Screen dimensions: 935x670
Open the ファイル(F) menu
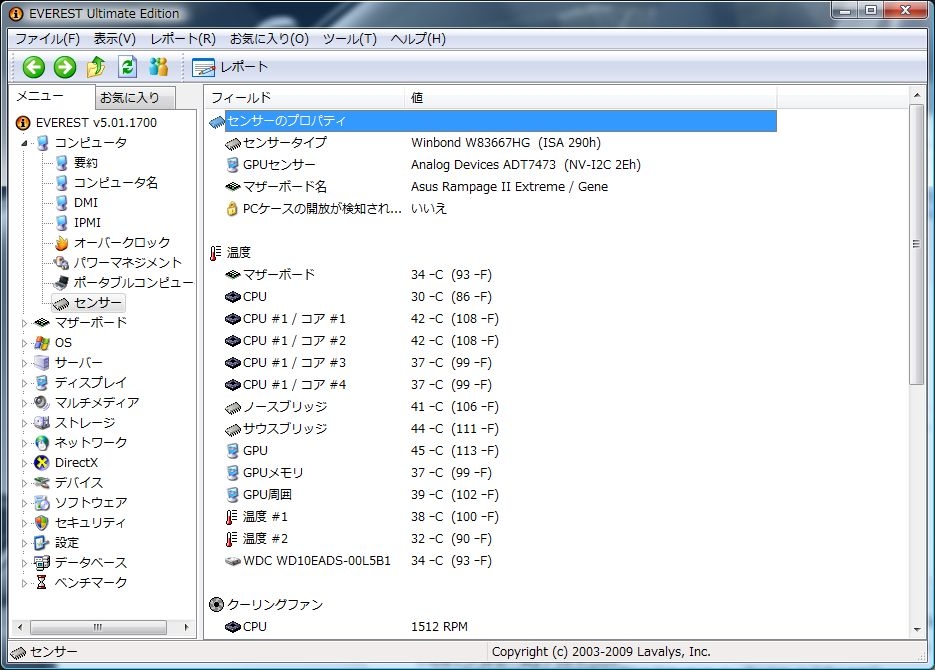[x=47, y=39]
